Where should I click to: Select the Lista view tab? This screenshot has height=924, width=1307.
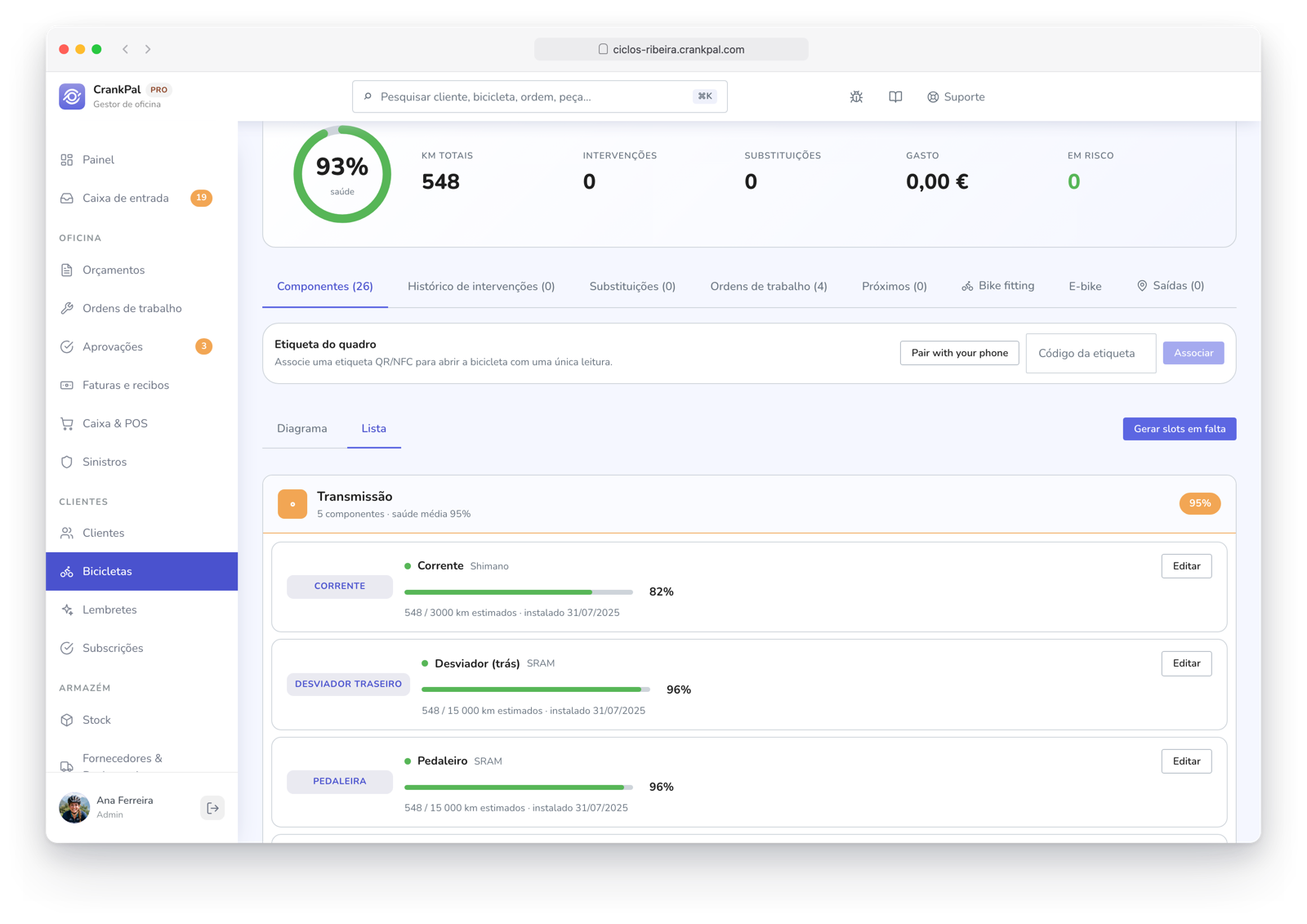[374, 428]
